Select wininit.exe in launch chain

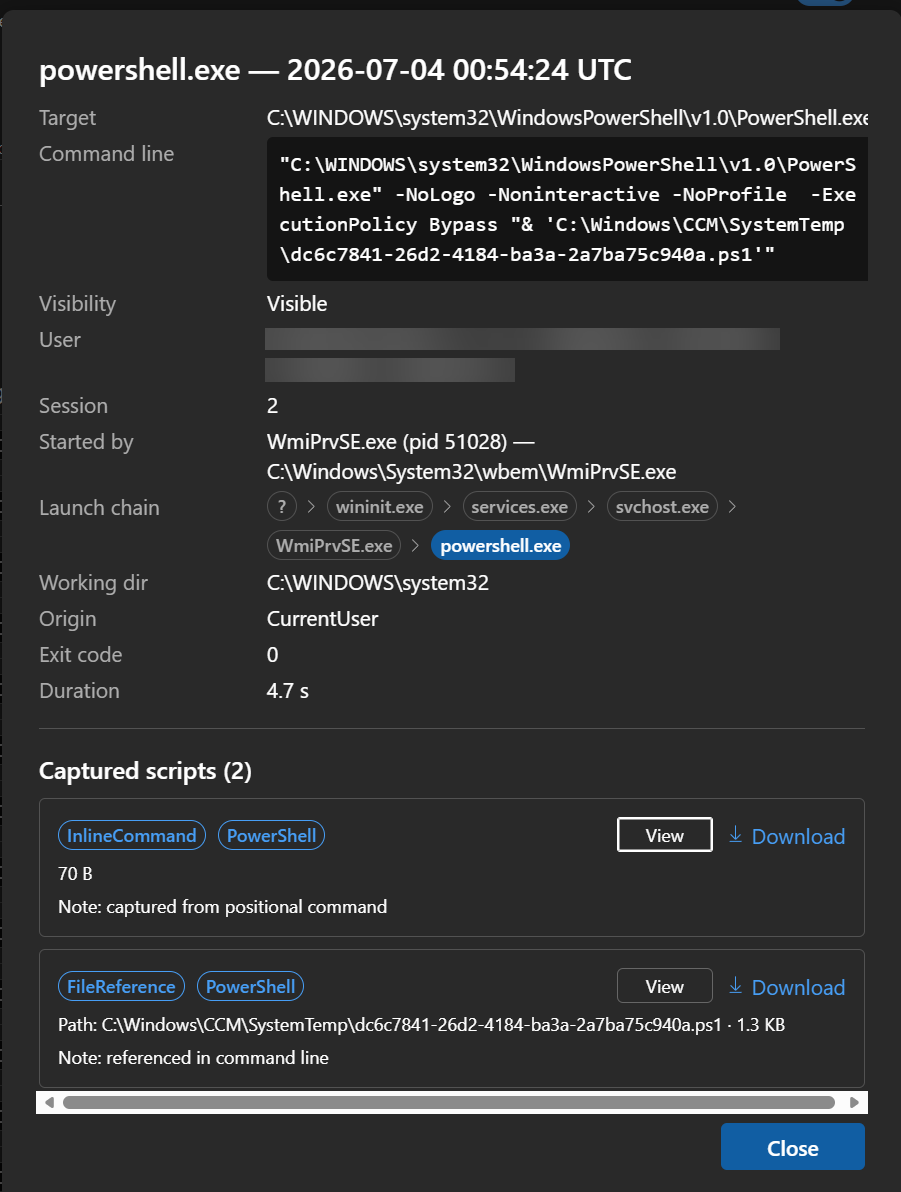click(x=379, y=506)
